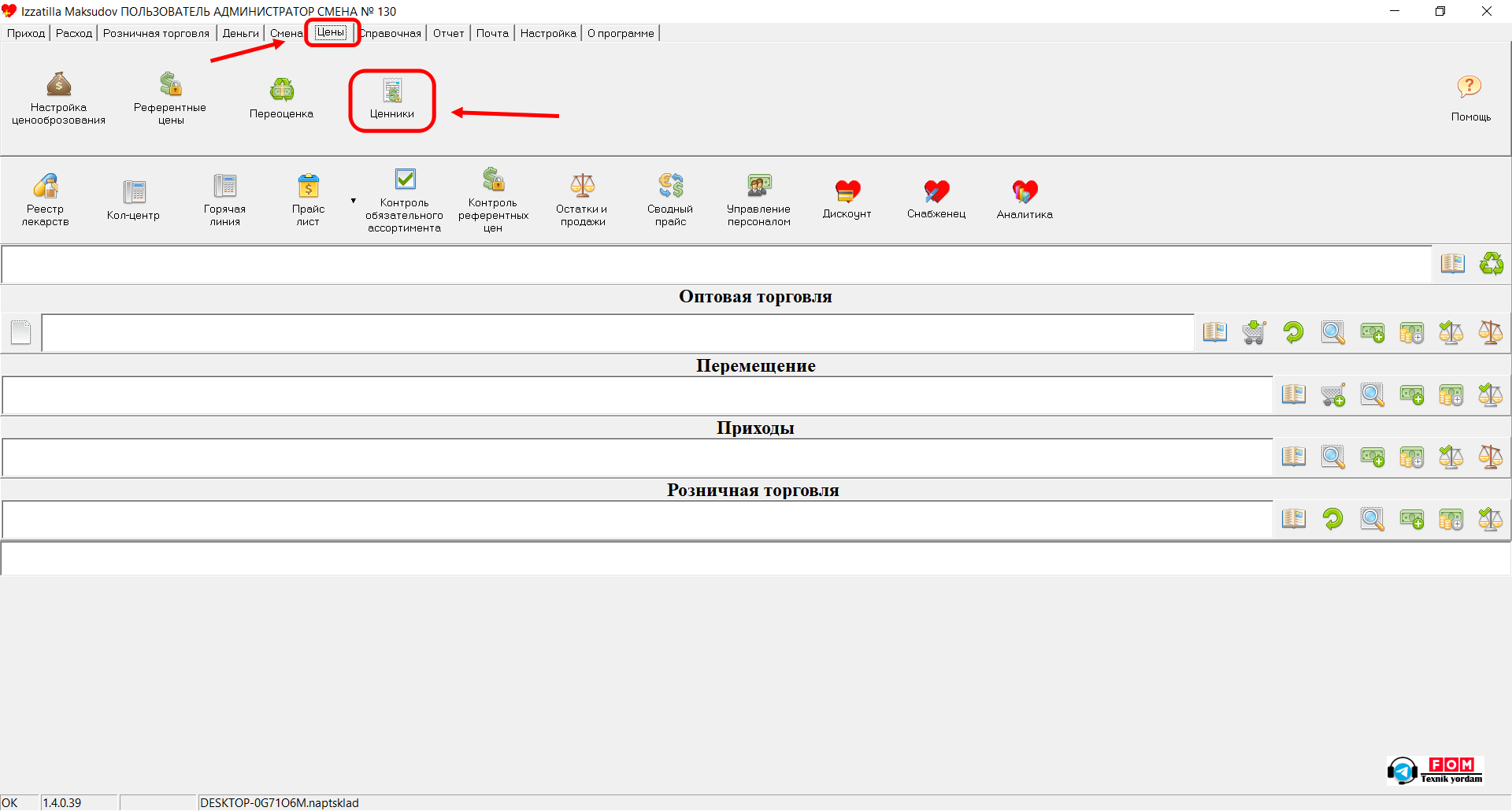Click the book icon beside top search field

pos(1453,264)
